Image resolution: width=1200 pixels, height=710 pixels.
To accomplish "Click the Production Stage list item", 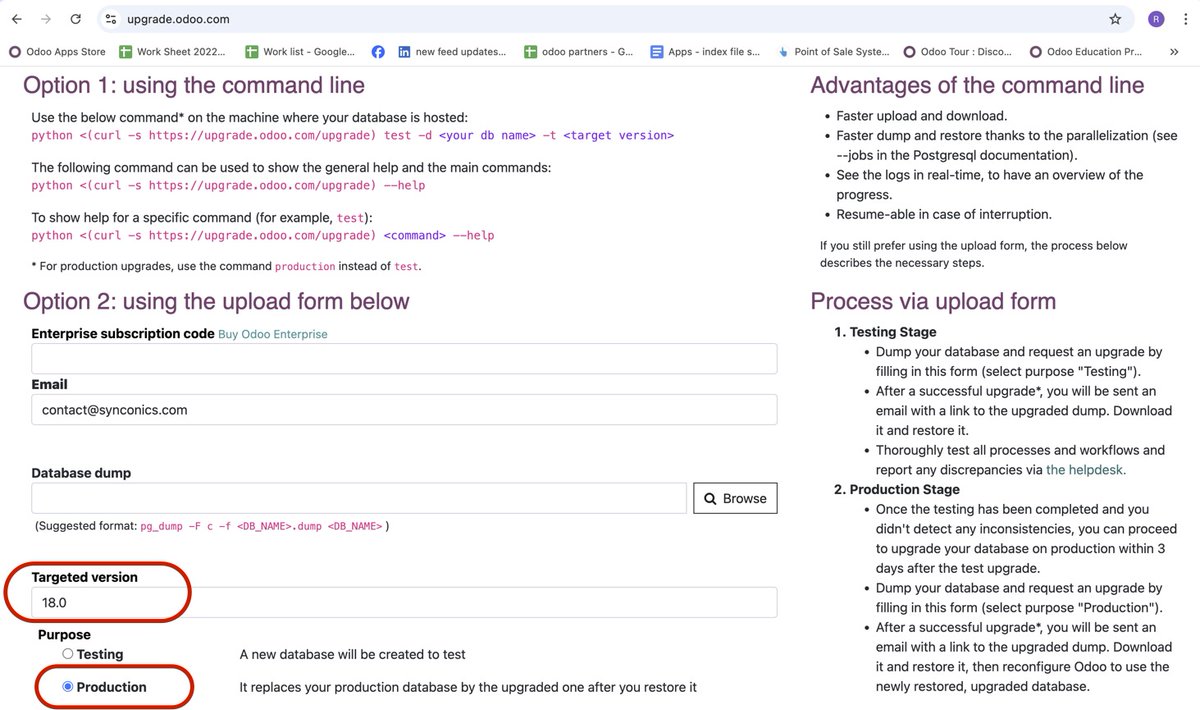I will point(904,489).
